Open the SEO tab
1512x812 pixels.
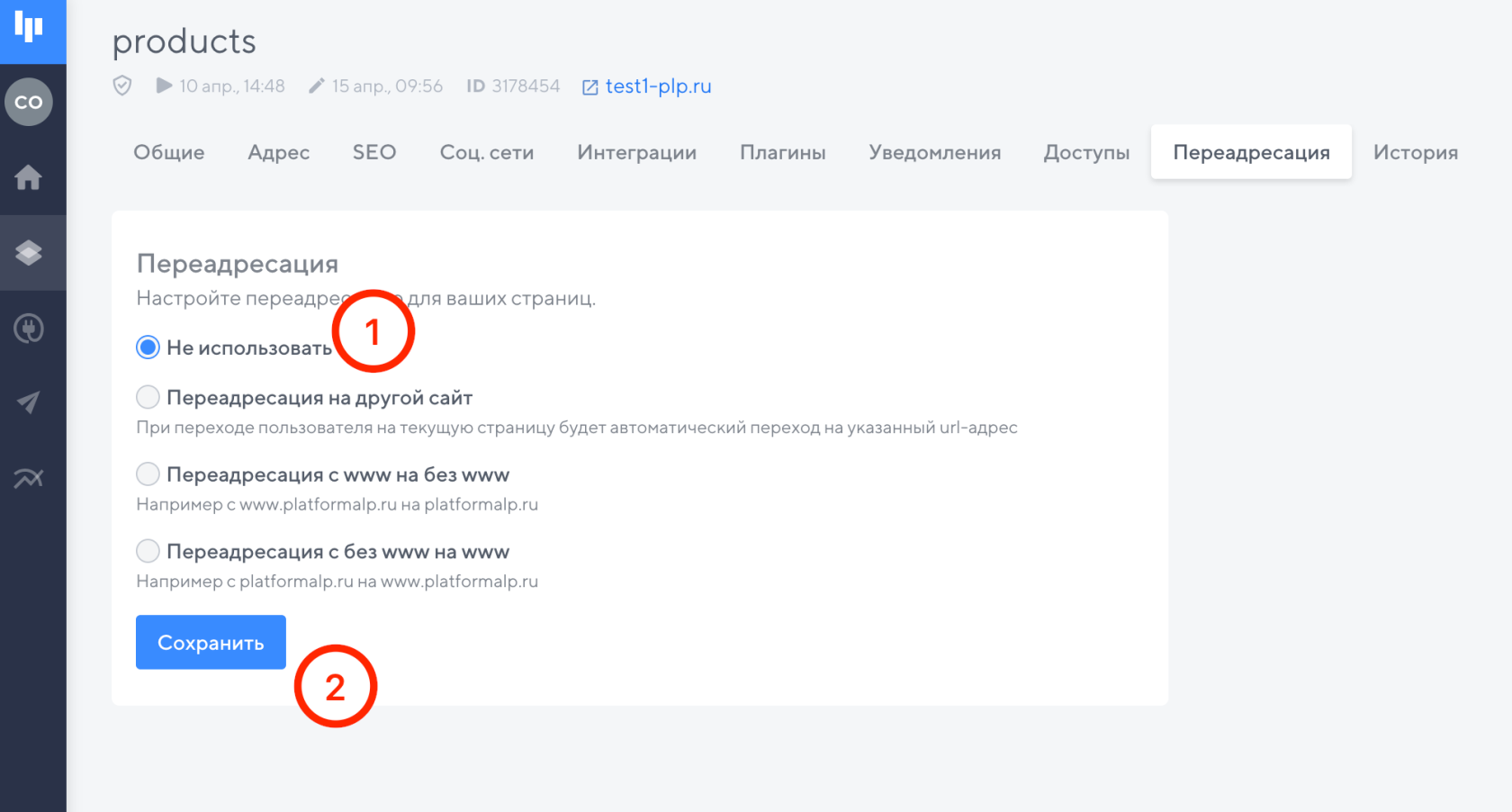click(374, 152)
